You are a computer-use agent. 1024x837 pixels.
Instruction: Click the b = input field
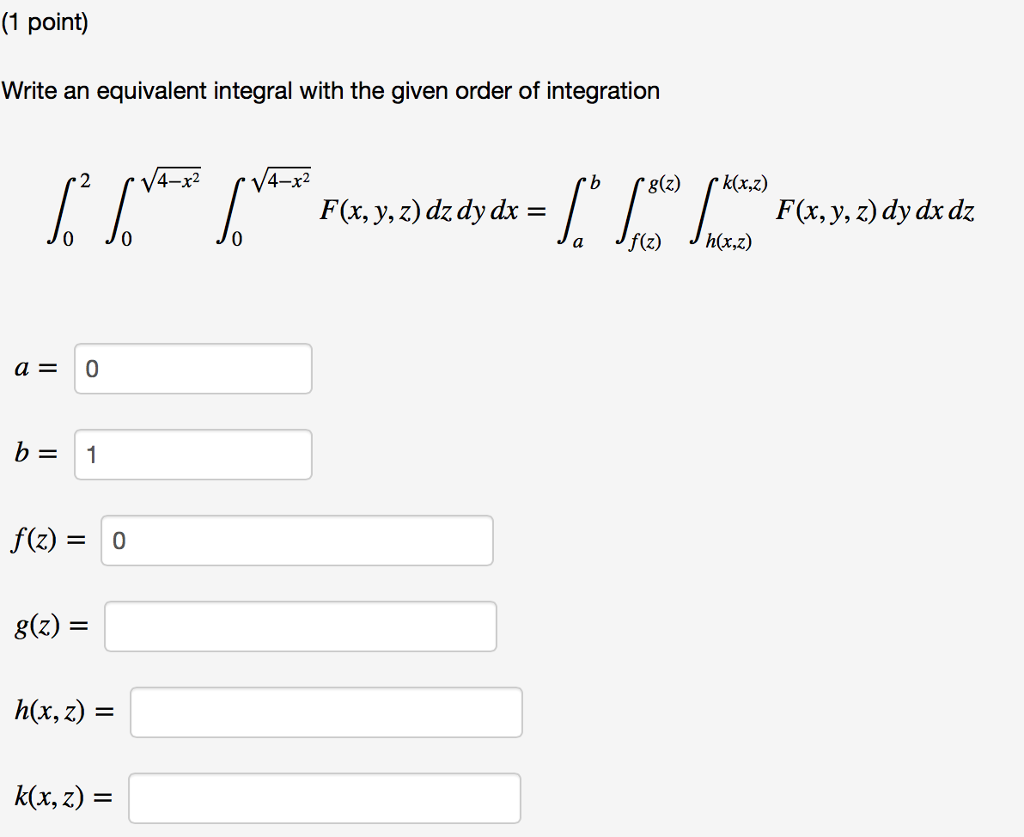point(192,455)
